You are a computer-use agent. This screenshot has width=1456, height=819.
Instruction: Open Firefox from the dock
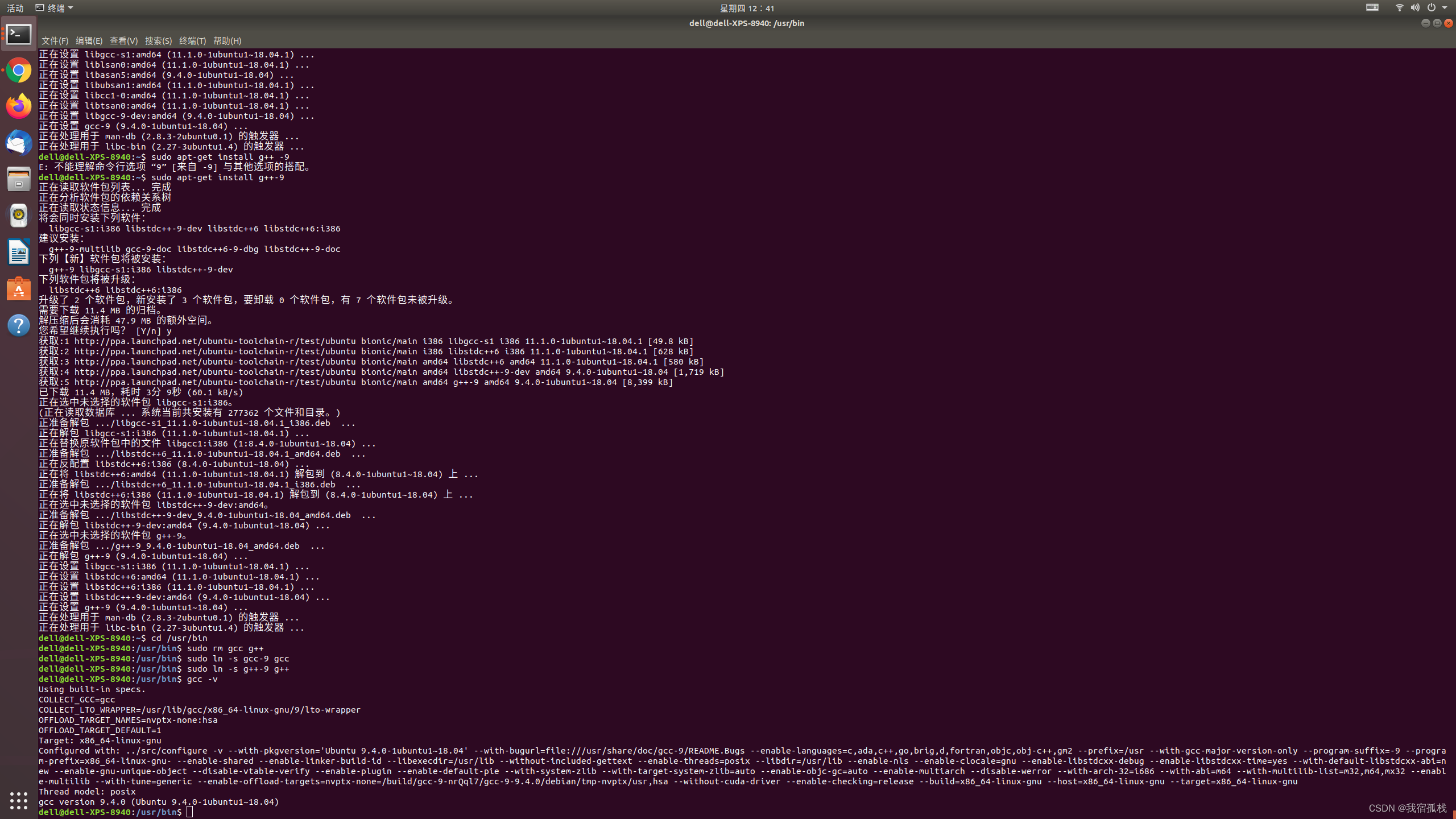19,106
